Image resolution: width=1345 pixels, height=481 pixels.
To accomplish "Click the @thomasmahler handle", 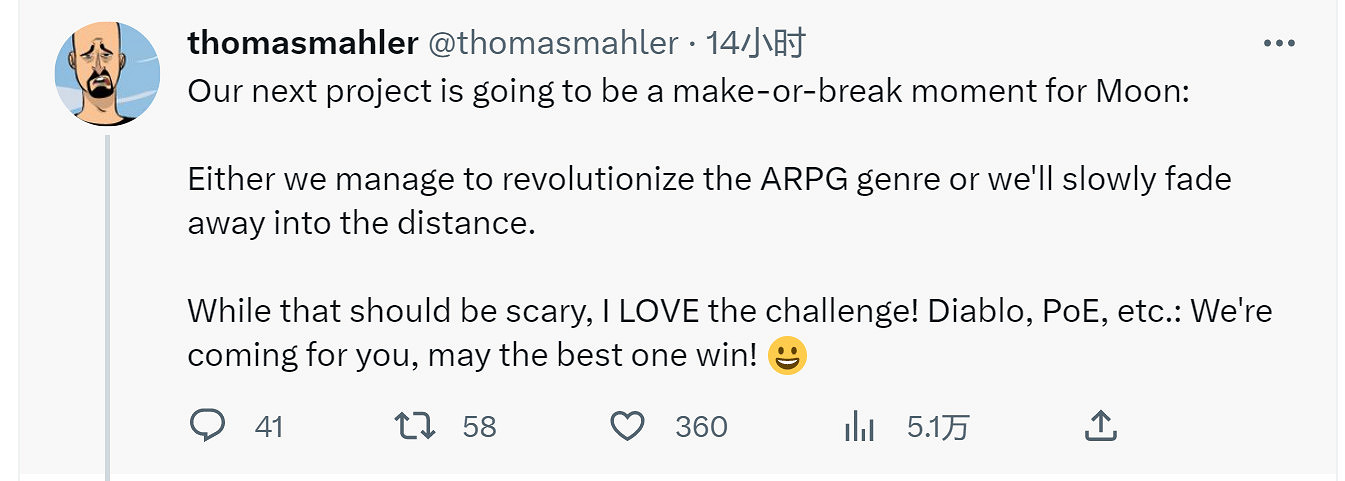I will click(553, 43).
